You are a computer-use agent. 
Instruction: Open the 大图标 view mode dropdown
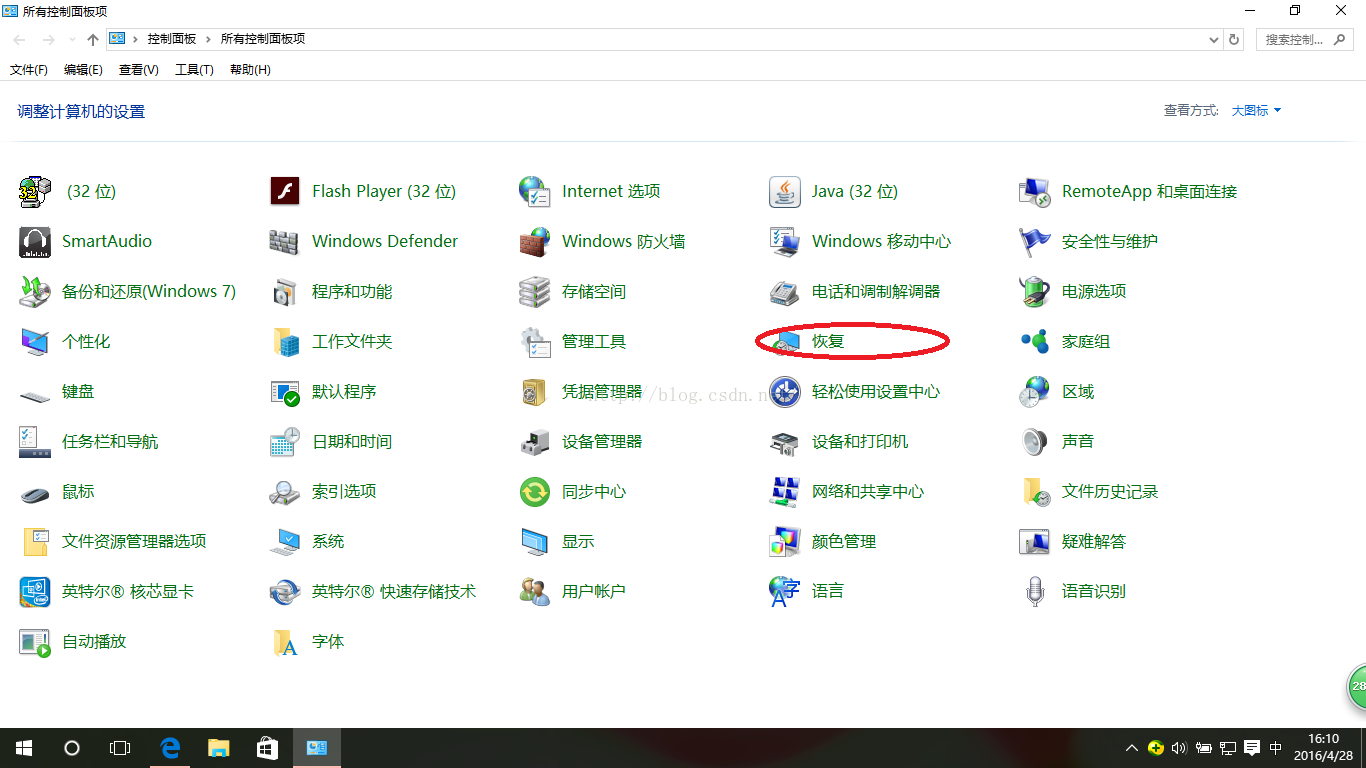point(1256,111)
